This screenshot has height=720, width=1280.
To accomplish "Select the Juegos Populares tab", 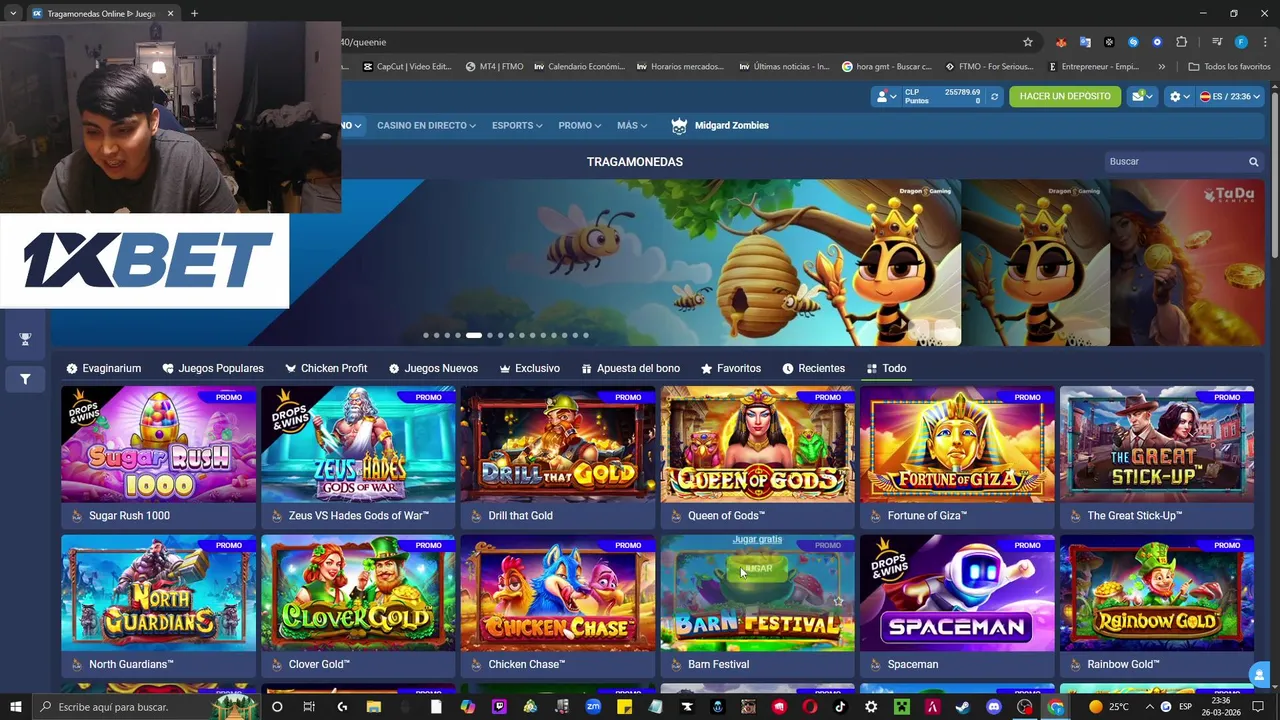I will coord(213,369).
